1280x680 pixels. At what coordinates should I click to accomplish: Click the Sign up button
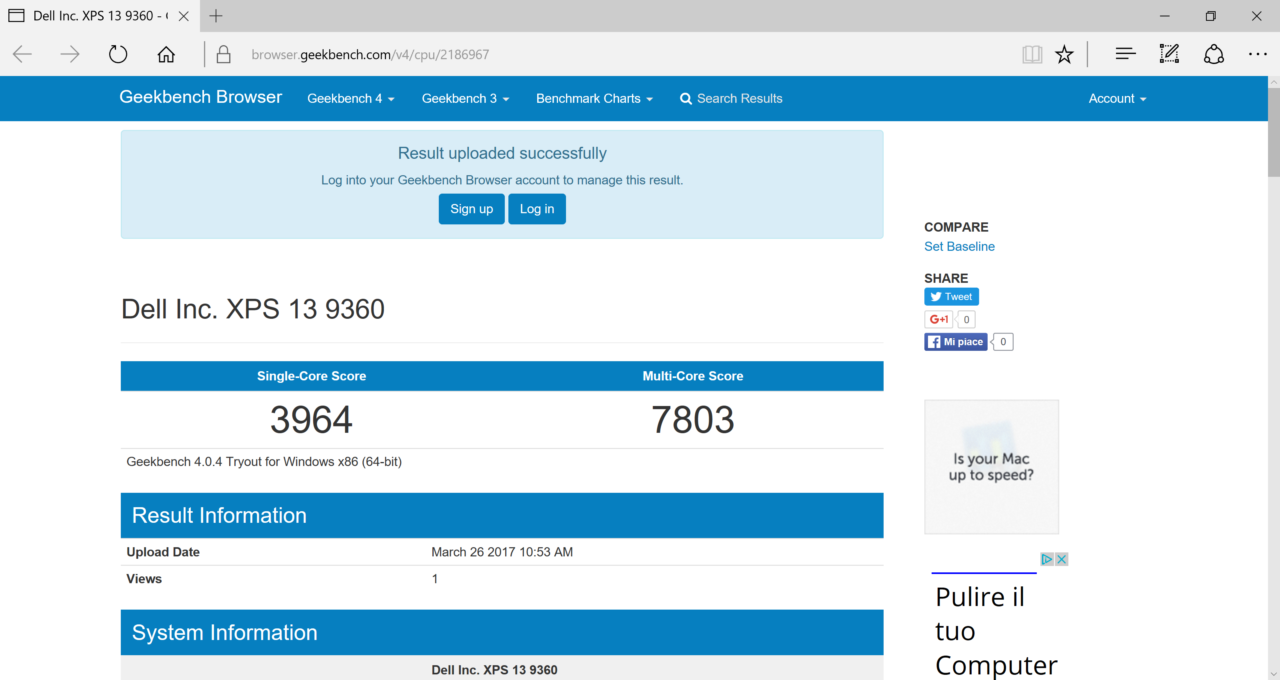coord(471,209)
